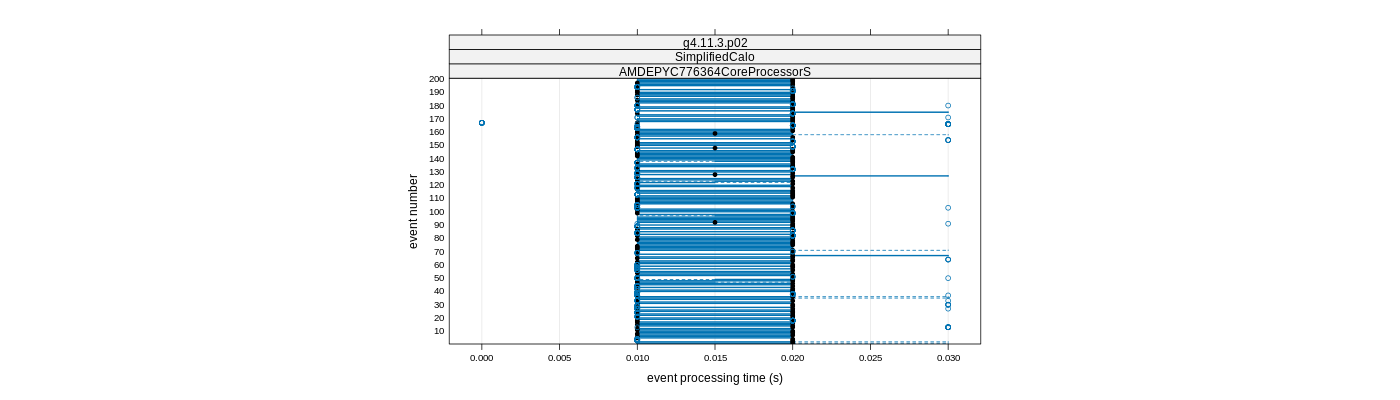
Task: Click the 'event number' y-axis title
Action: 413,212
